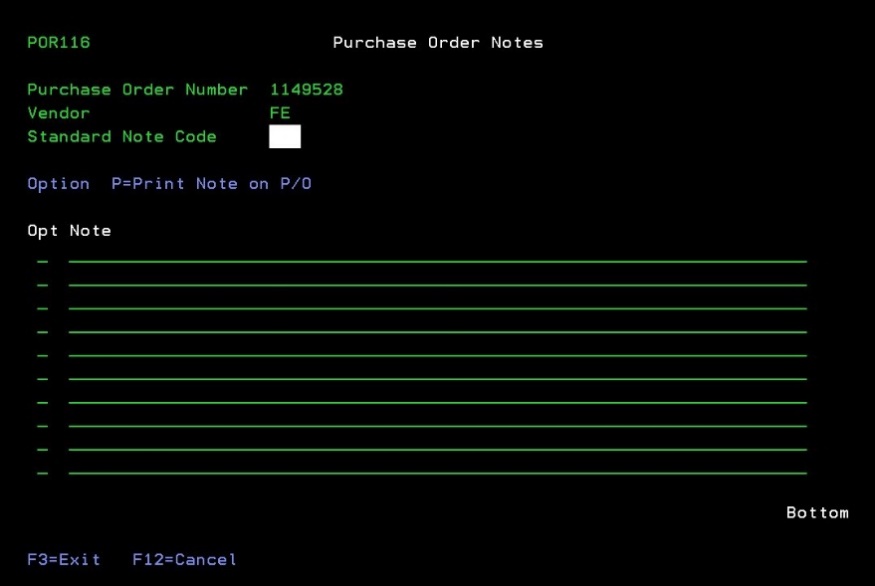Screen dimensions: 875x586
Task: Click the Purchase Order Number value 1149528
Action: pyautogui.click(x=306, y=90)
